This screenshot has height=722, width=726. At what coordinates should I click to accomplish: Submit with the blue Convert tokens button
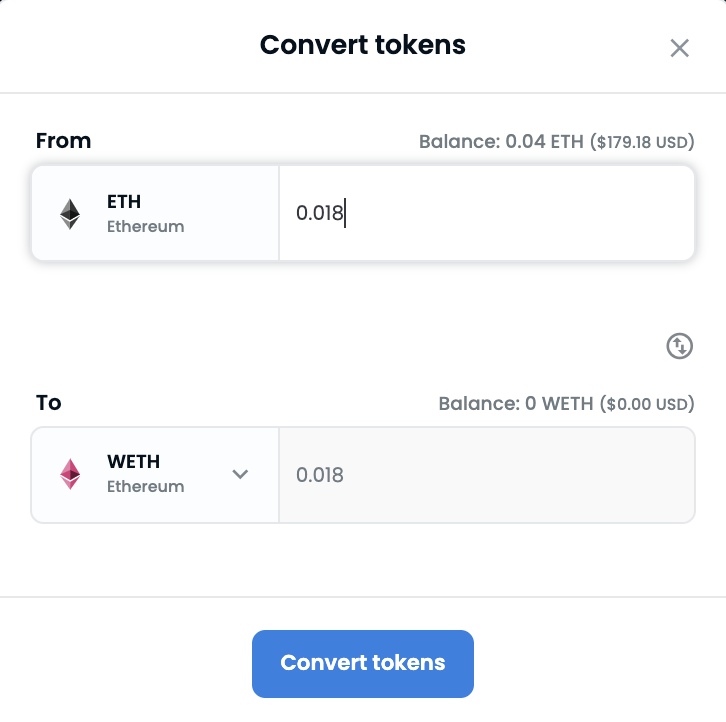(x=363, y=664)
